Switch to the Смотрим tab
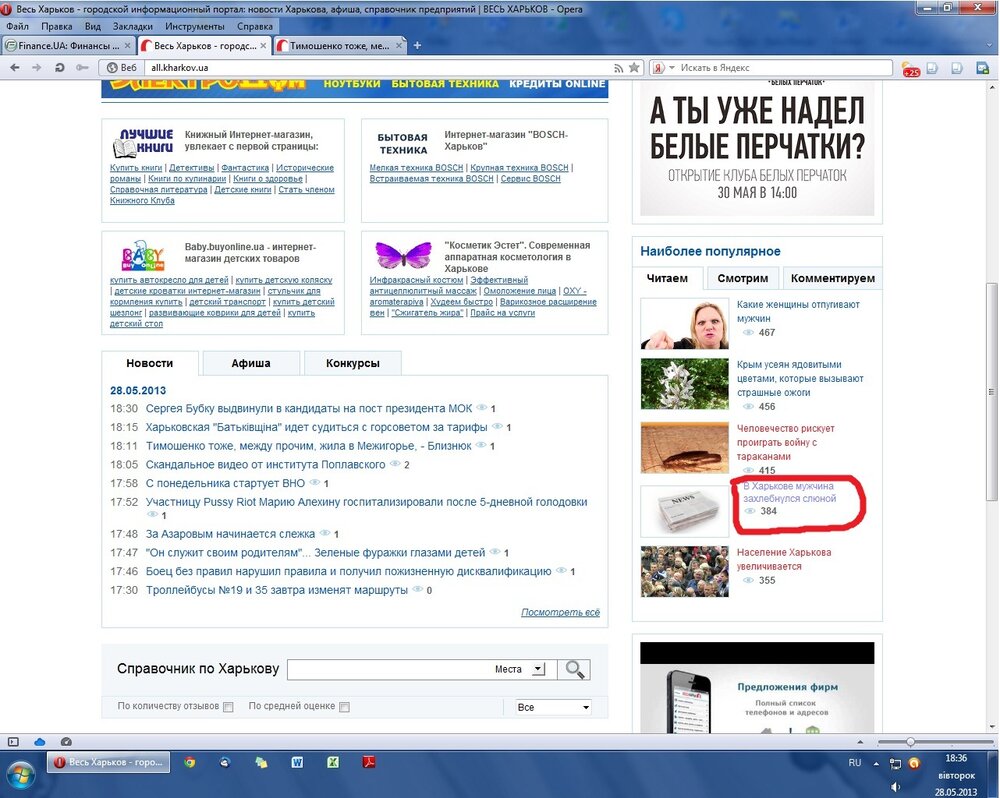1000x798 pixels. [x=743, y=278]
